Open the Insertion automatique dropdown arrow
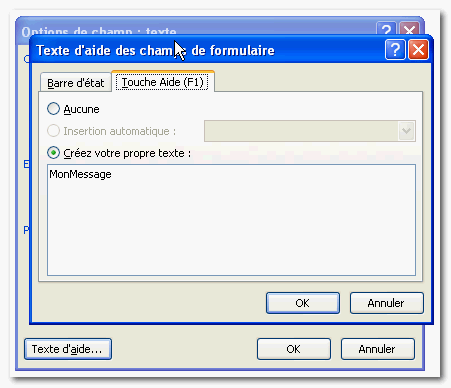 pos(406,131)
